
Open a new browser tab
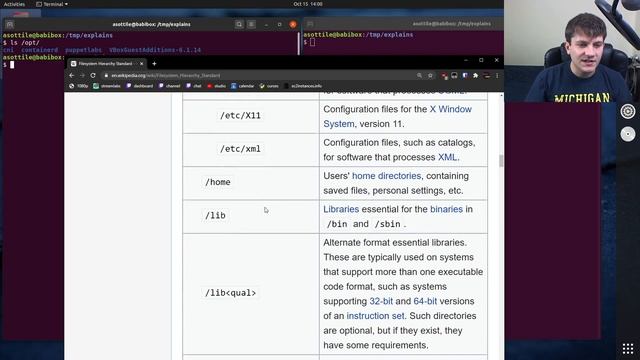154,64
